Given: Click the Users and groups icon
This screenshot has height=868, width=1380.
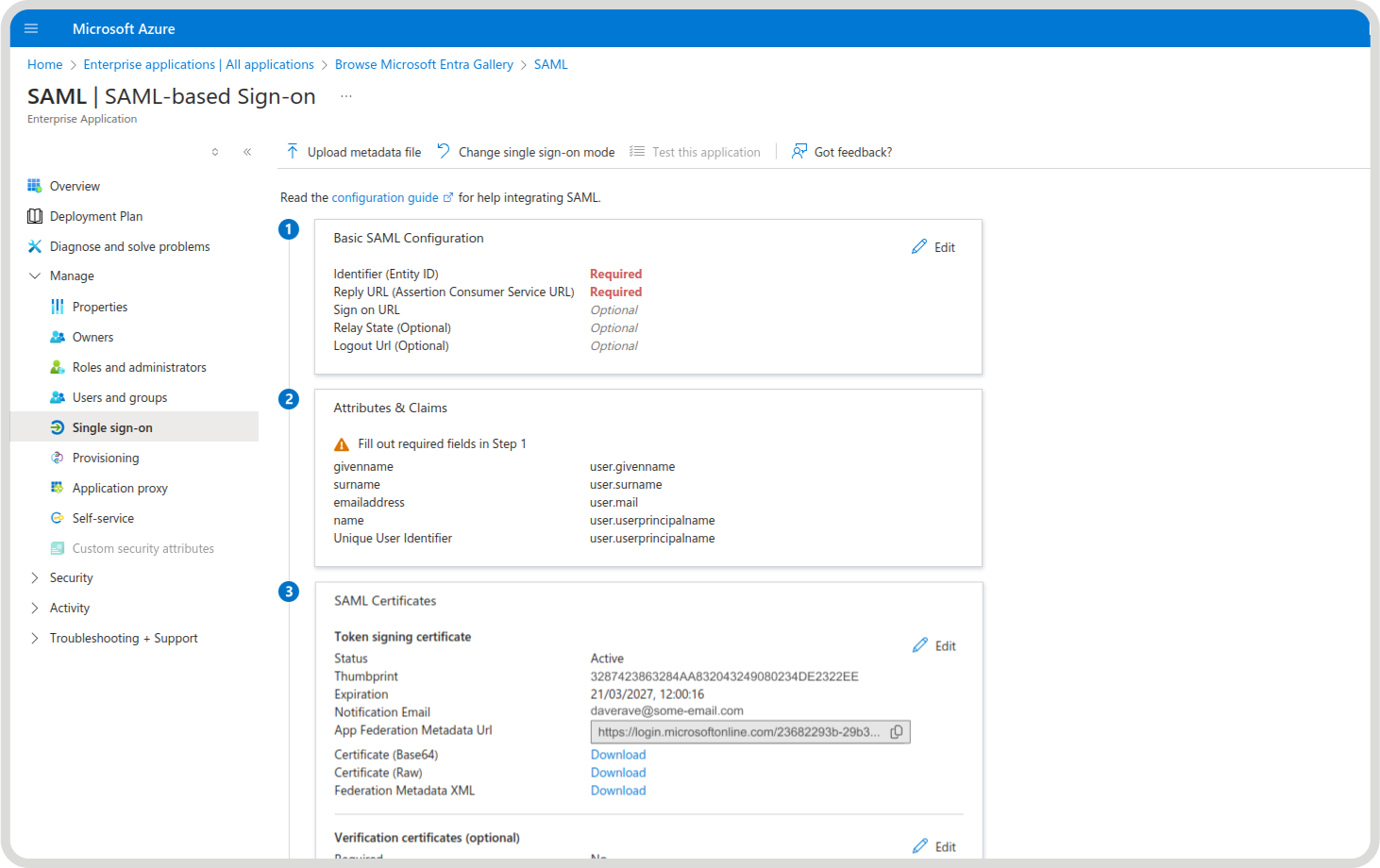Looking at the screenshot, I should point(58,397).
